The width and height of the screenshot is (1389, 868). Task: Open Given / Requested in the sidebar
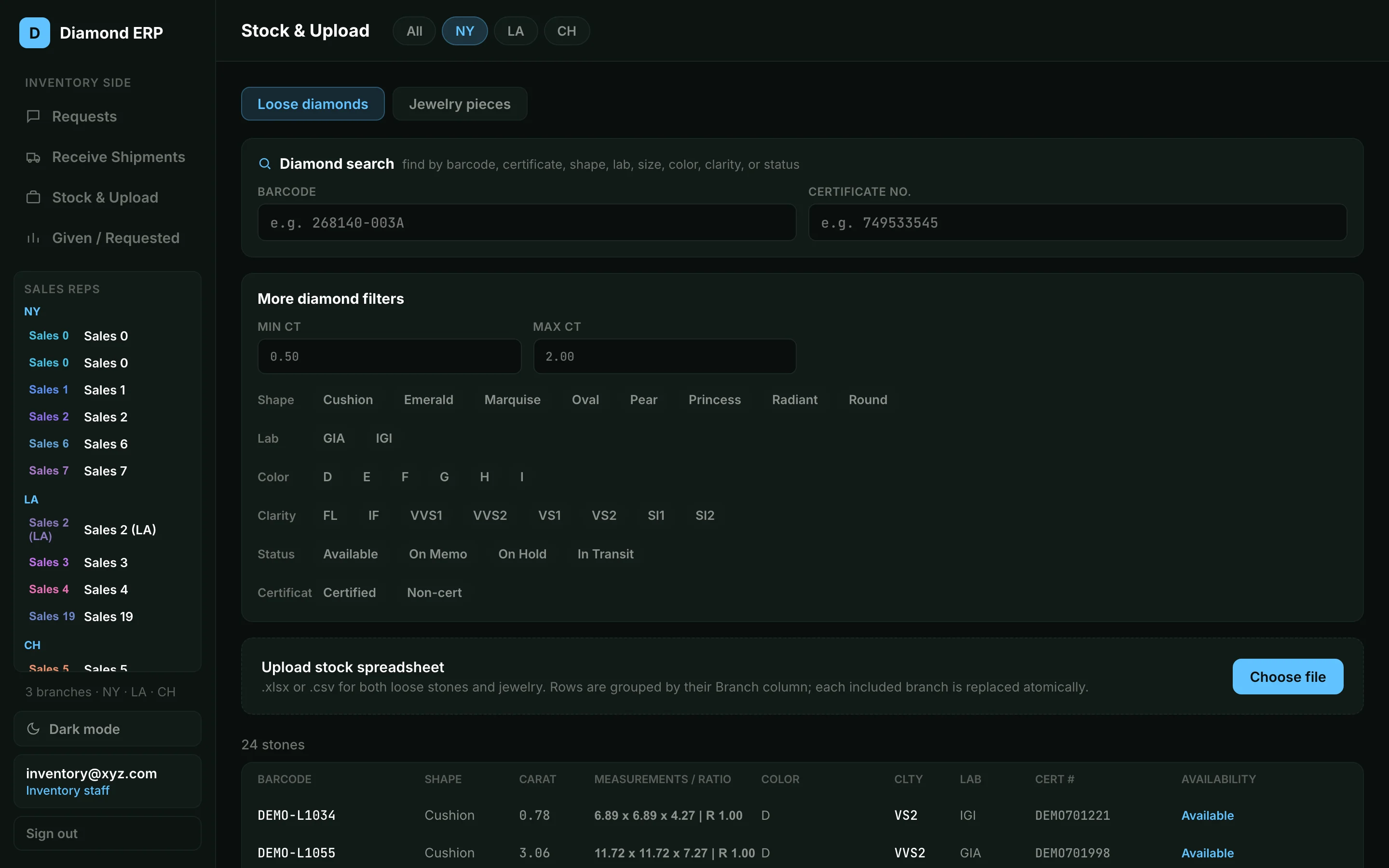coord(108,238)
